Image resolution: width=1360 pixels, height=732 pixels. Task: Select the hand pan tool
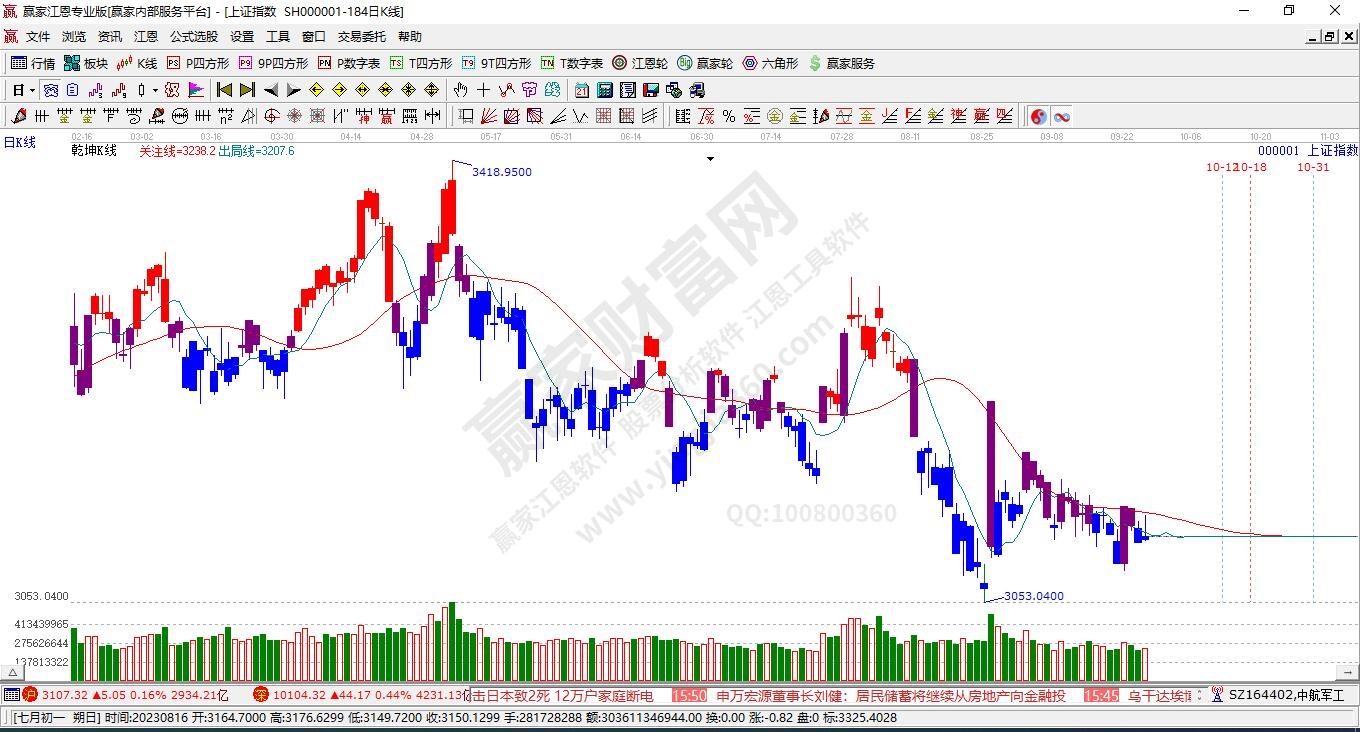click(460, 90)
